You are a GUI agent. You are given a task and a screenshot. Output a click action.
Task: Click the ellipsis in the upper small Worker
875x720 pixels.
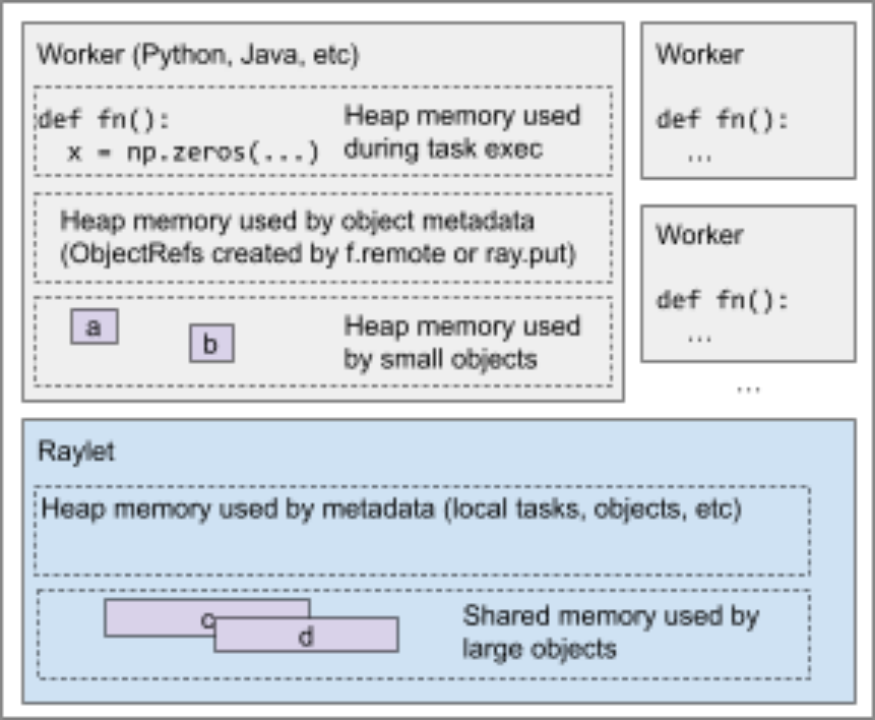[699, 154]
